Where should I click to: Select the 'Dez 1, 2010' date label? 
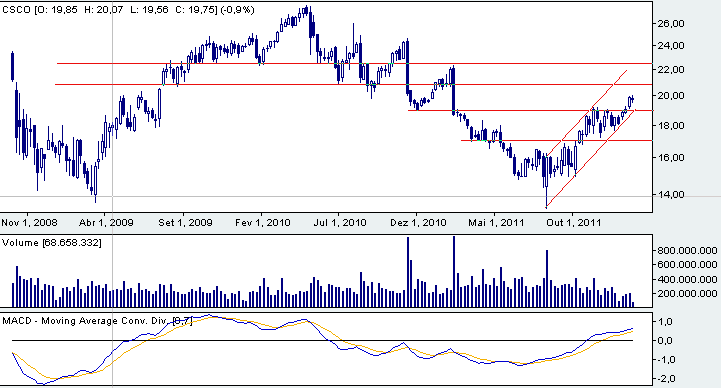pyautogui.click(x=418, y=223)
